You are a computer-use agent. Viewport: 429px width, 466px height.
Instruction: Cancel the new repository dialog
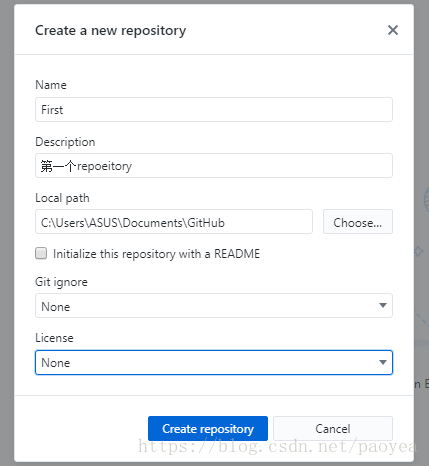333,428
